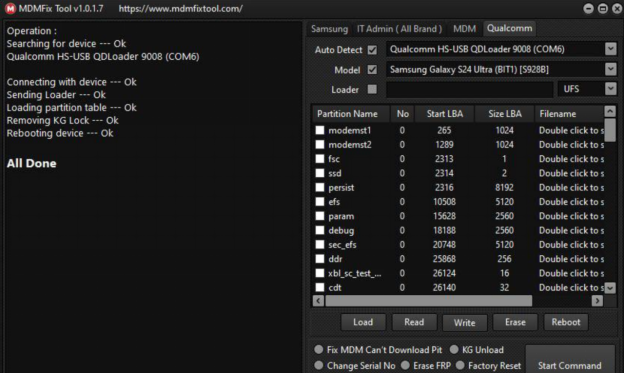Open the IT Admin (All Brand) tab
The height and width of the screenshot is (374, 624).
(399, 29)
